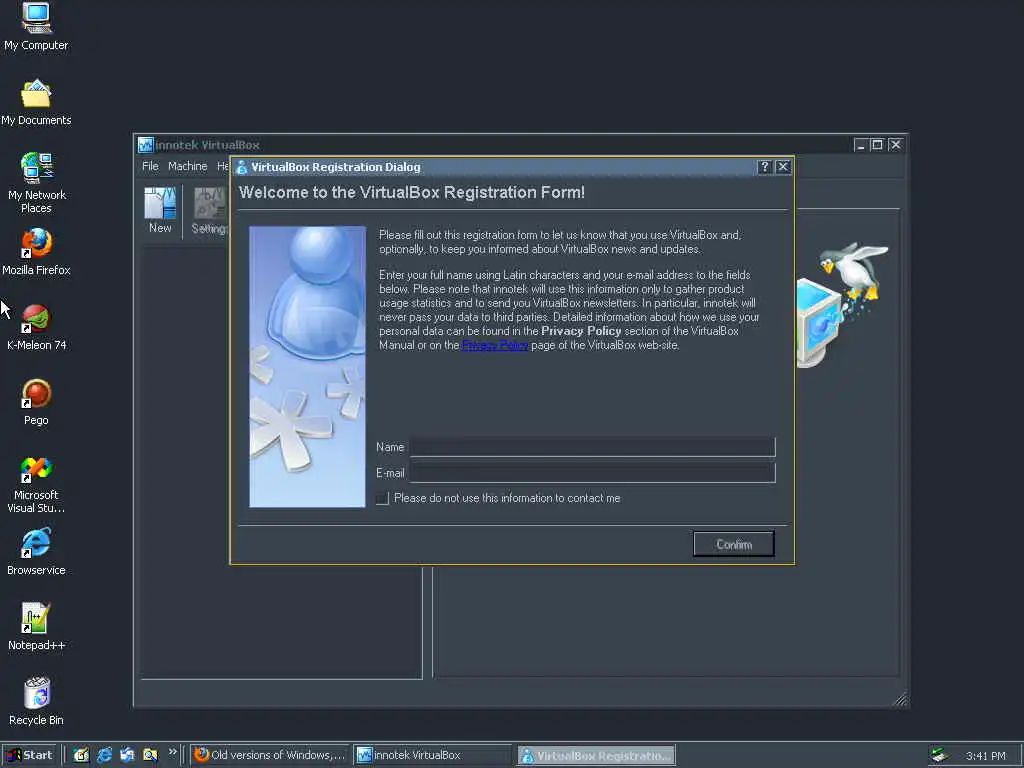Toggle 'Please do not use this information' checkbox

[x=383, y=498]
